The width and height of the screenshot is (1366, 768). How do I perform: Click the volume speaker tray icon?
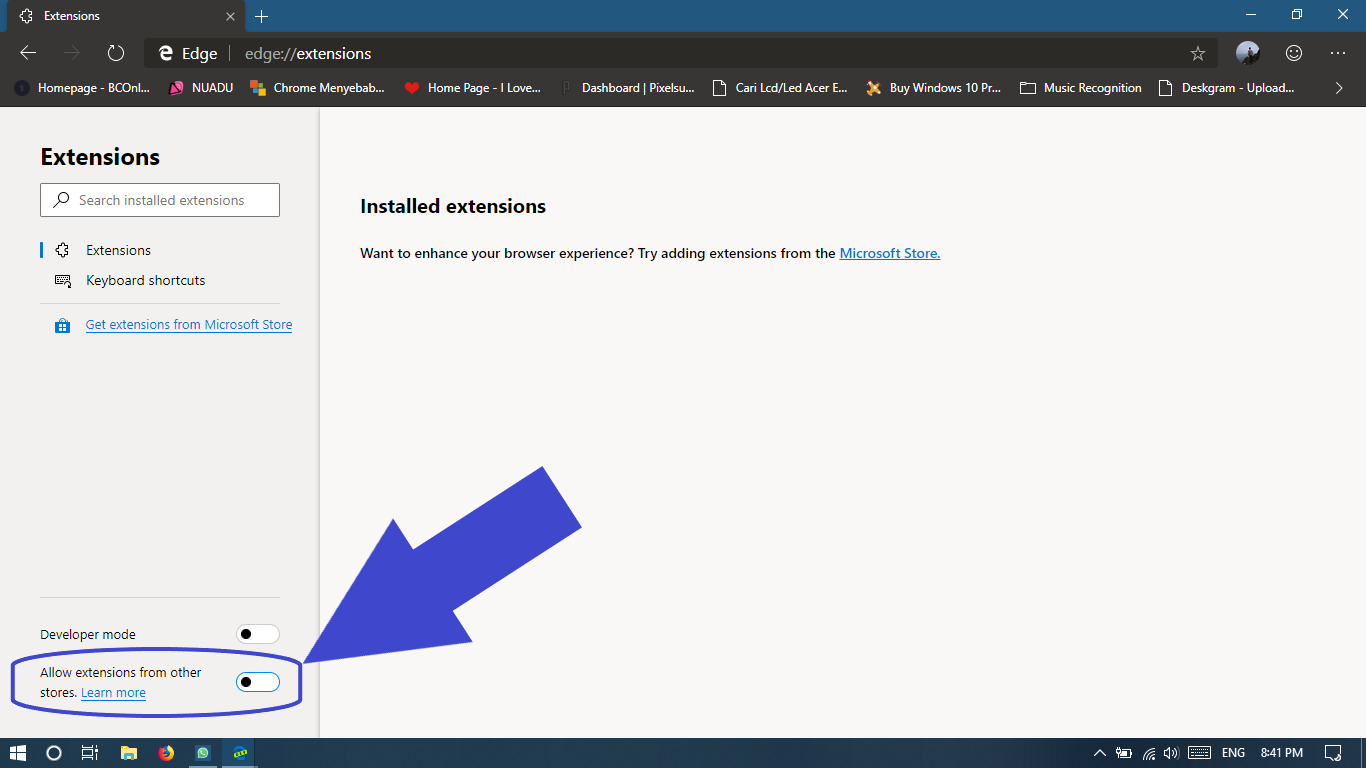pos(1171,753)
